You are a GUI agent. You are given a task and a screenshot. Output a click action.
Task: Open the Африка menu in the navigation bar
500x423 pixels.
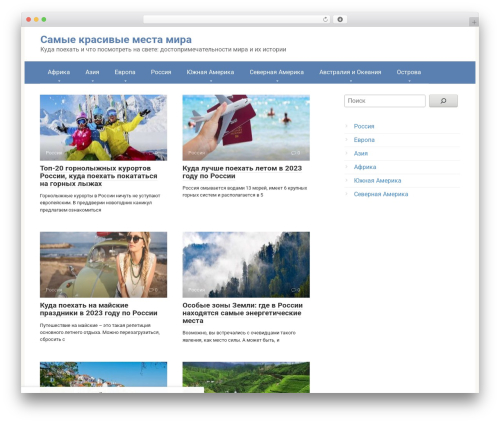[x=59, y=72]
